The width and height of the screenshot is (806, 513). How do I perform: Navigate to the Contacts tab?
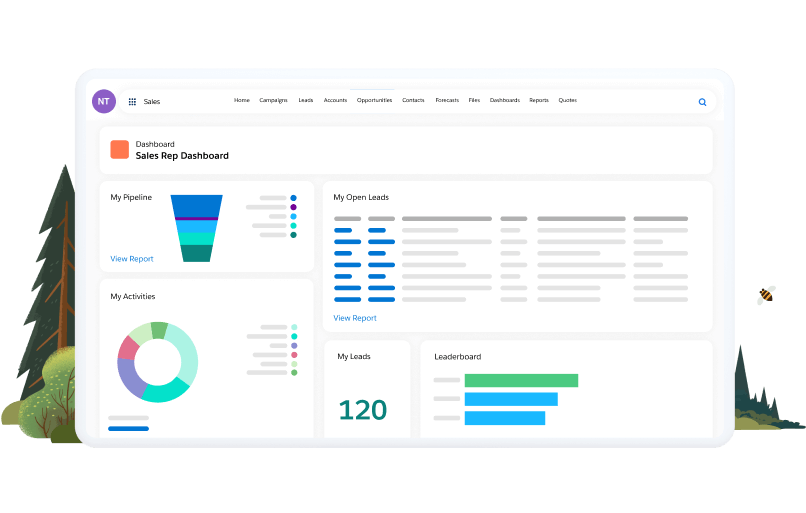coord(413,100)
